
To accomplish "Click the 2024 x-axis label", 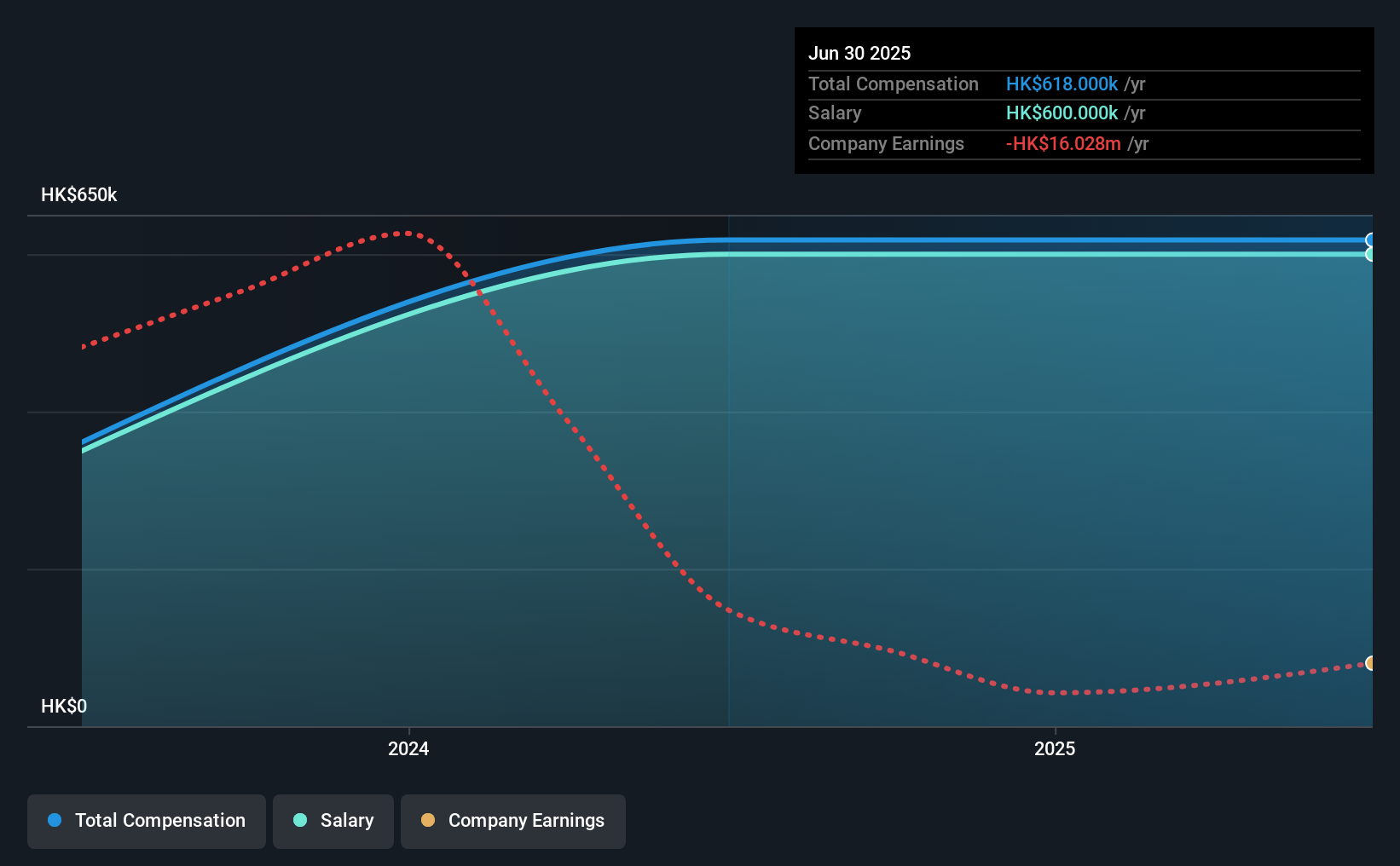I will [408, 748].
